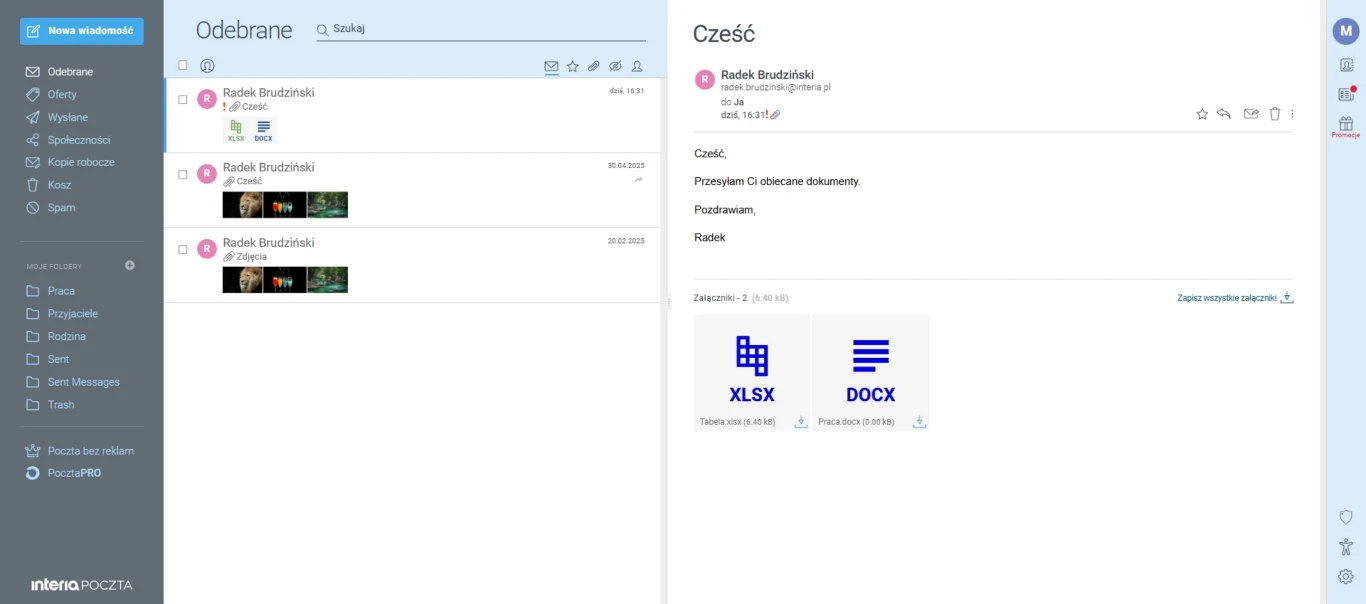Compose with Nowa wiadomość button
1366x604 pixels.
[82, 31]
